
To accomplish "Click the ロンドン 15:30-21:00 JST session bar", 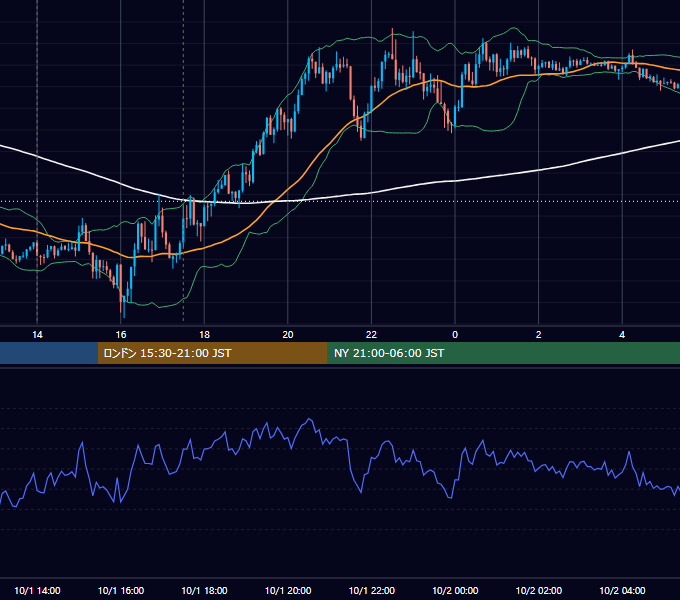I will pyautogui.click(x=212, y=353).
